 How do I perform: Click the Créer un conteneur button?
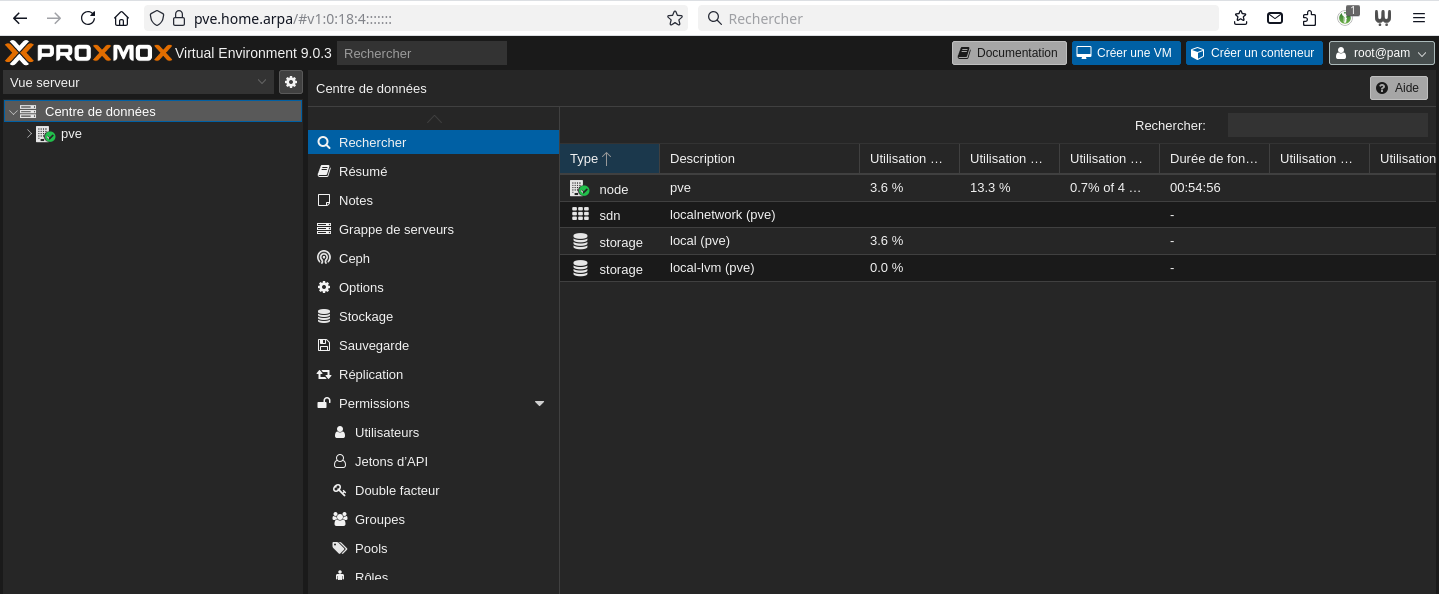[x=1254, y=53]
